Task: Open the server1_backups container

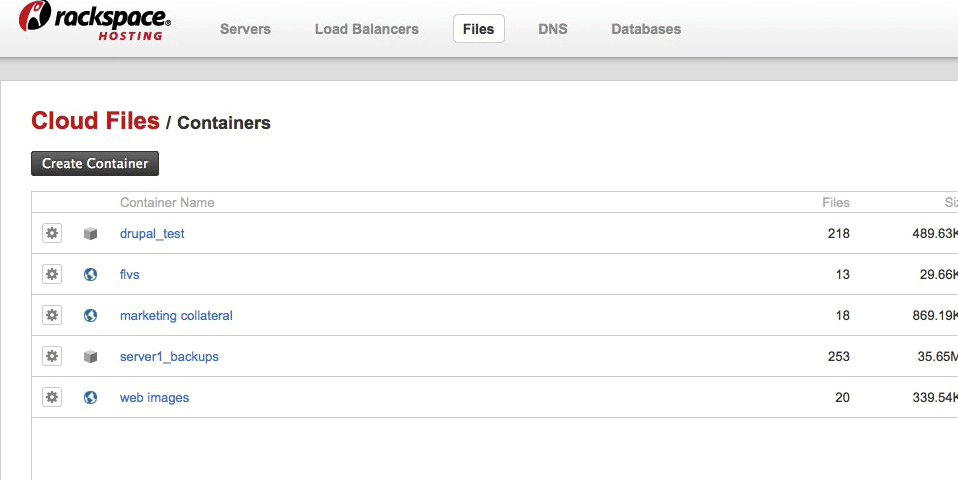Action: coord(169,356)
